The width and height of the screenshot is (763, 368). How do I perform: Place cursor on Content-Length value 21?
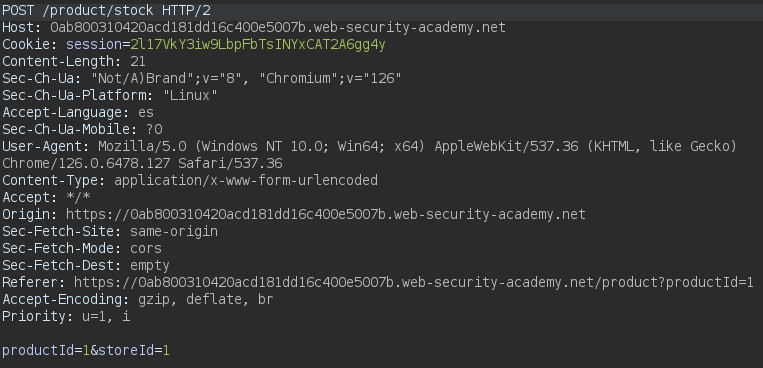(x=138, y=62)
